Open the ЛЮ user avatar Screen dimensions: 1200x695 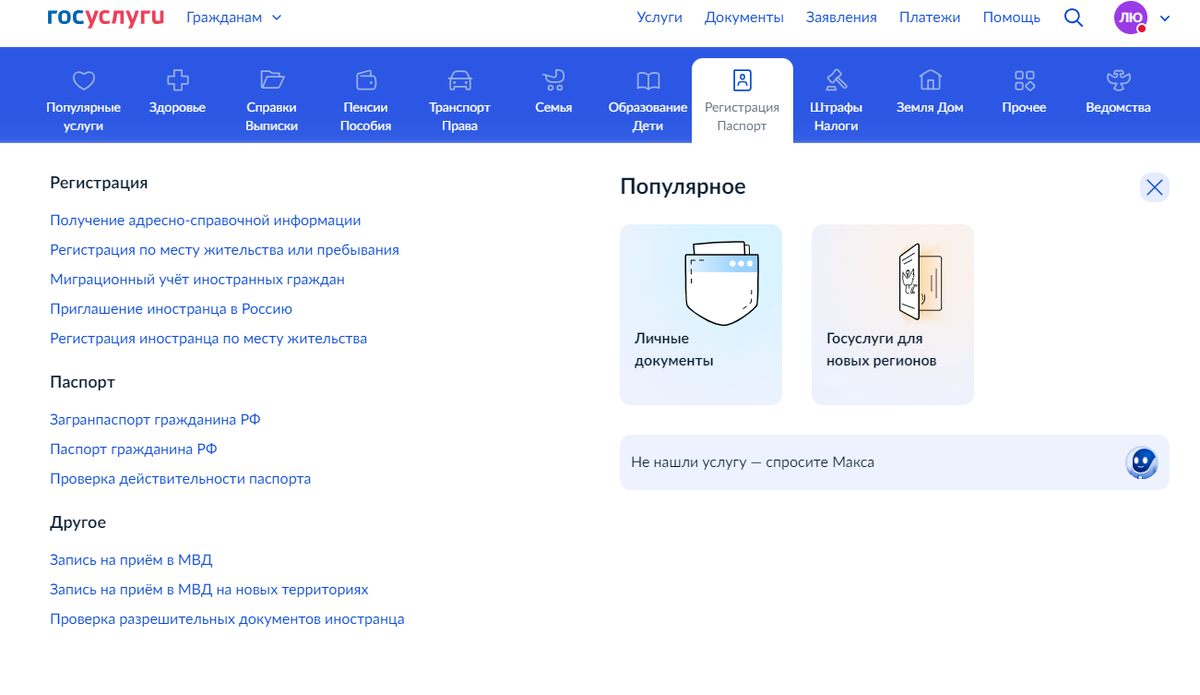(1131, 17)
